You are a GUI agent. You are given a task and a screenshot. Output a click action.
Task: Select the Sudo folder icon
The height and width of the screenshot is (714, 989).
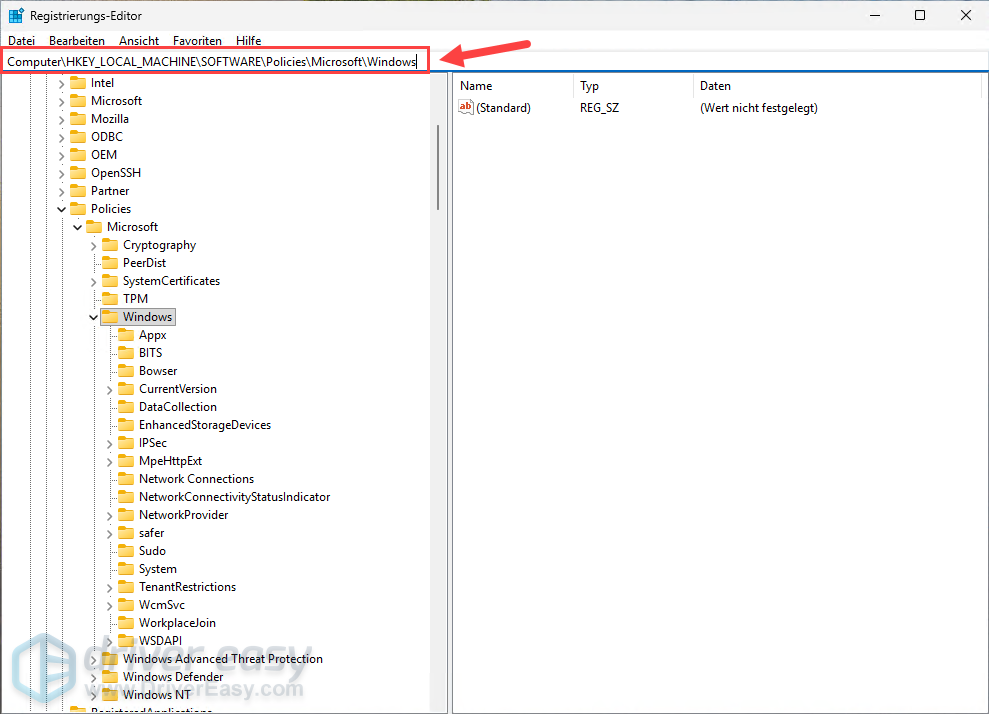126,550
